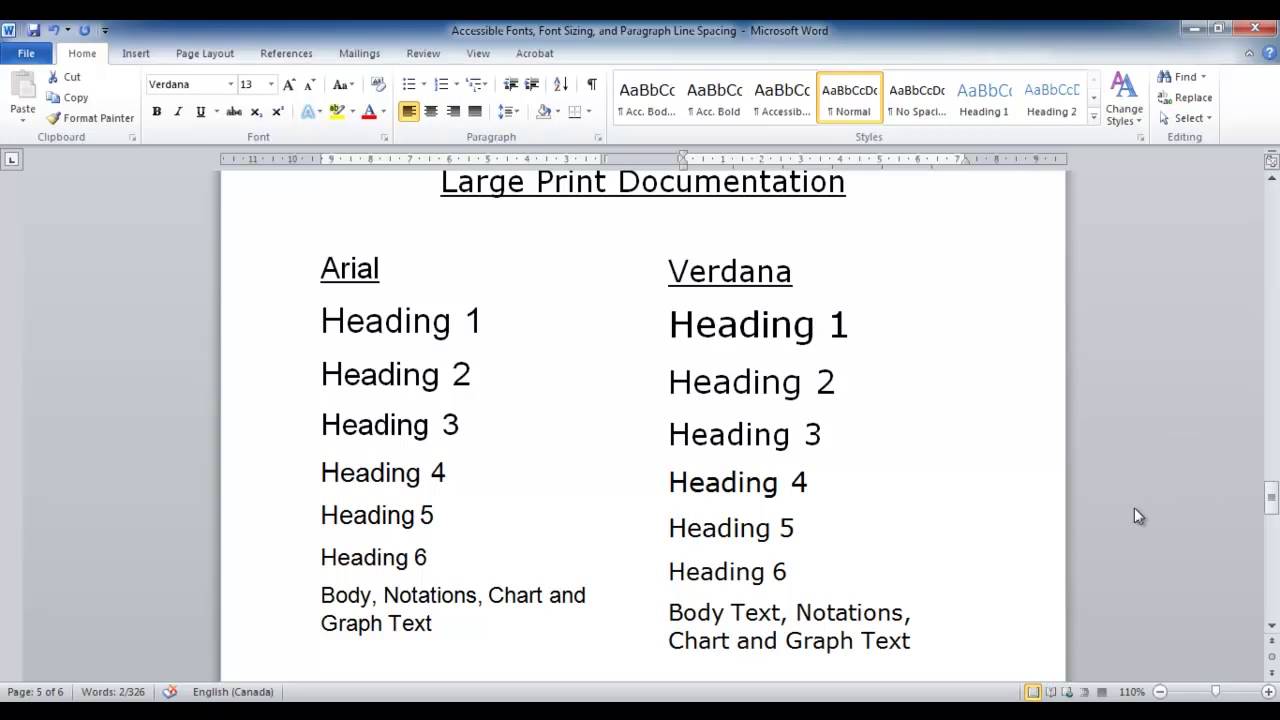Apply subscript formatting
Screen dimensions: 1280x720
tap(256, 112)
